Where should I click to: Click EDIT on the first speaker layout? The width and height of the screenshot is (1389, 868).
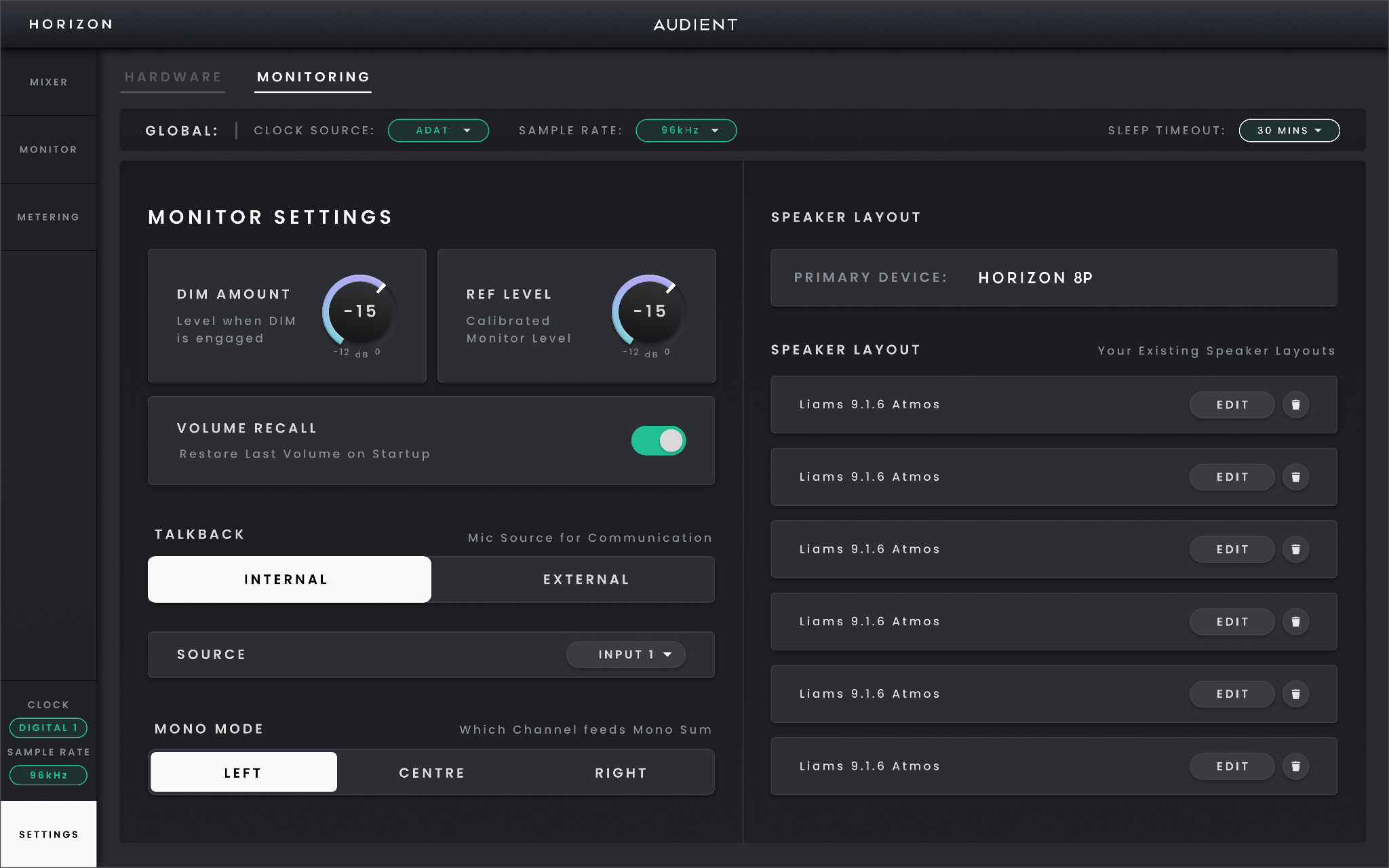click(1232, 405)
